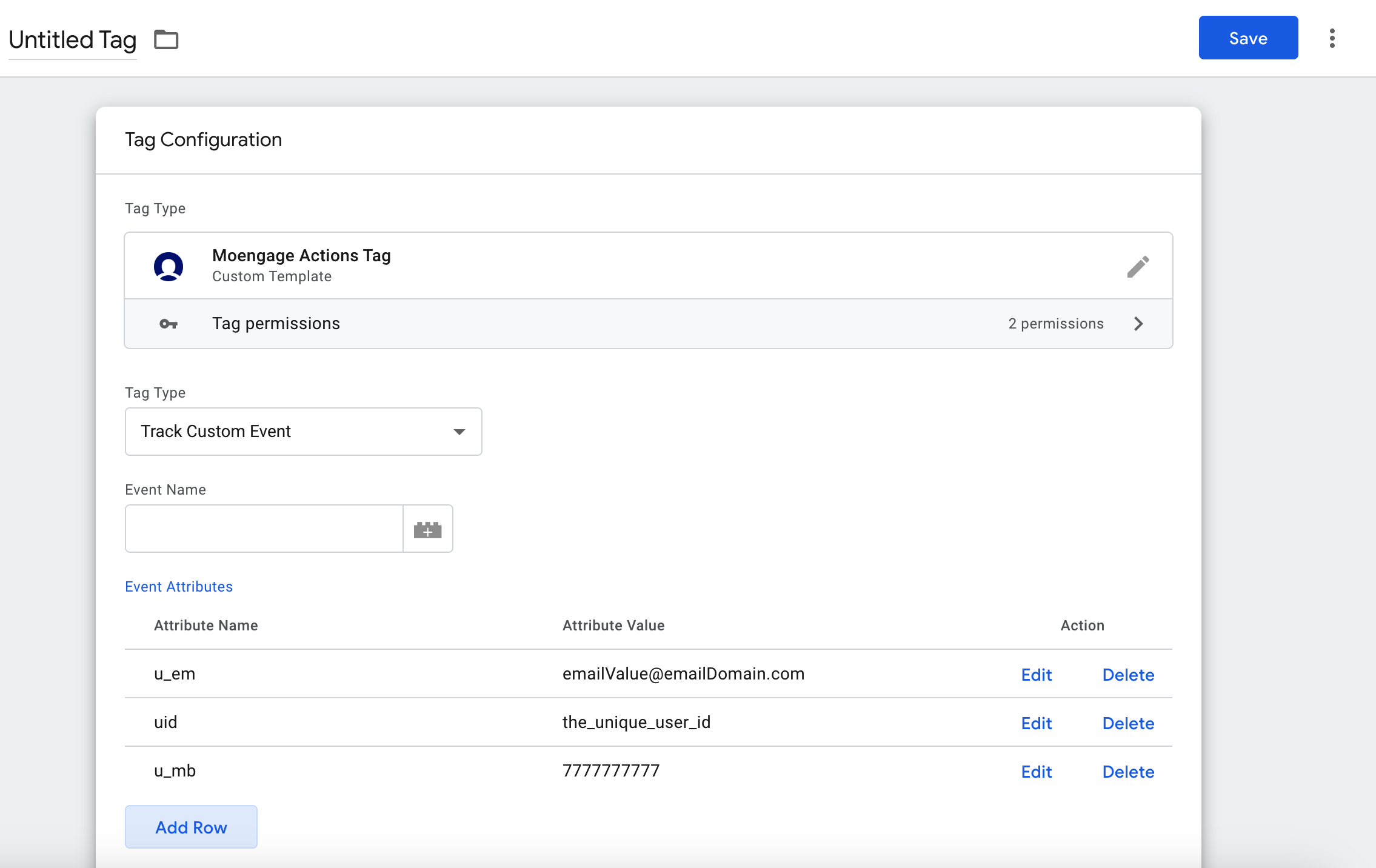
Task: Click the Action column header
Action: pos(1082,626)
